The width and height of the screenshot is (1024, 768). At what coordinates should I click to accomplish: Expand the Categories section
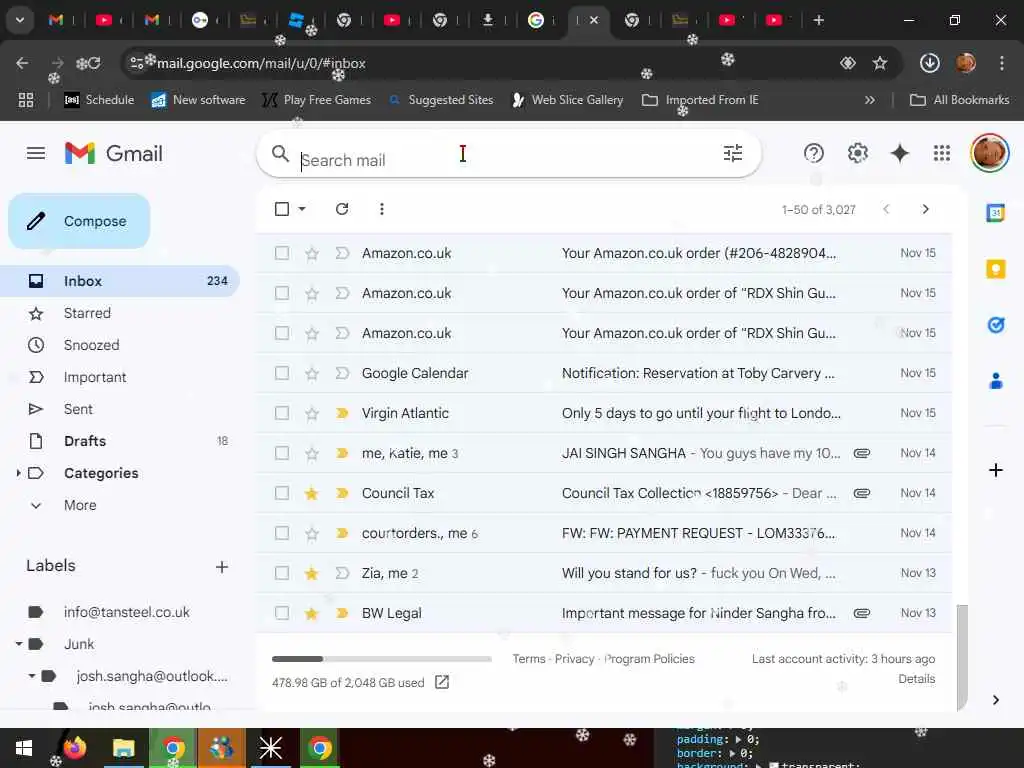click(x=18, y=473)
